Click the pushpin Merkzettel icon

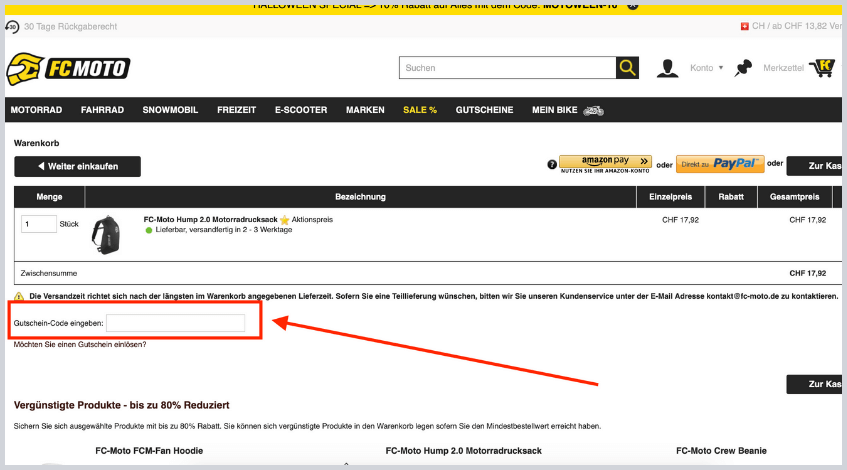743,68
